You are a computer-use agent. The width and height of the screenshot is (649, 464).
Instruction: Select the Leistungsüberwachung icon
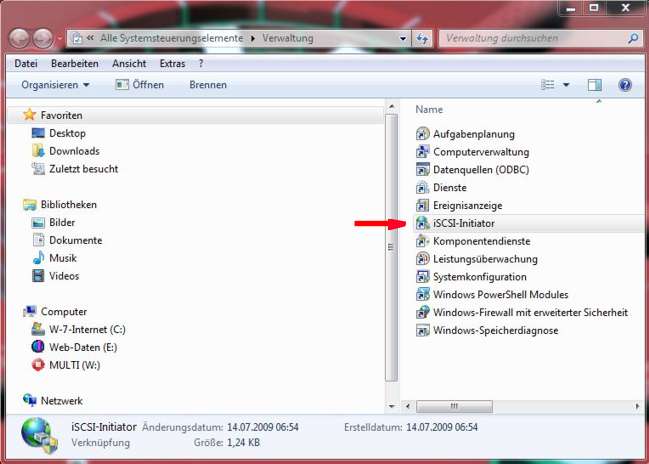point(423,259)
